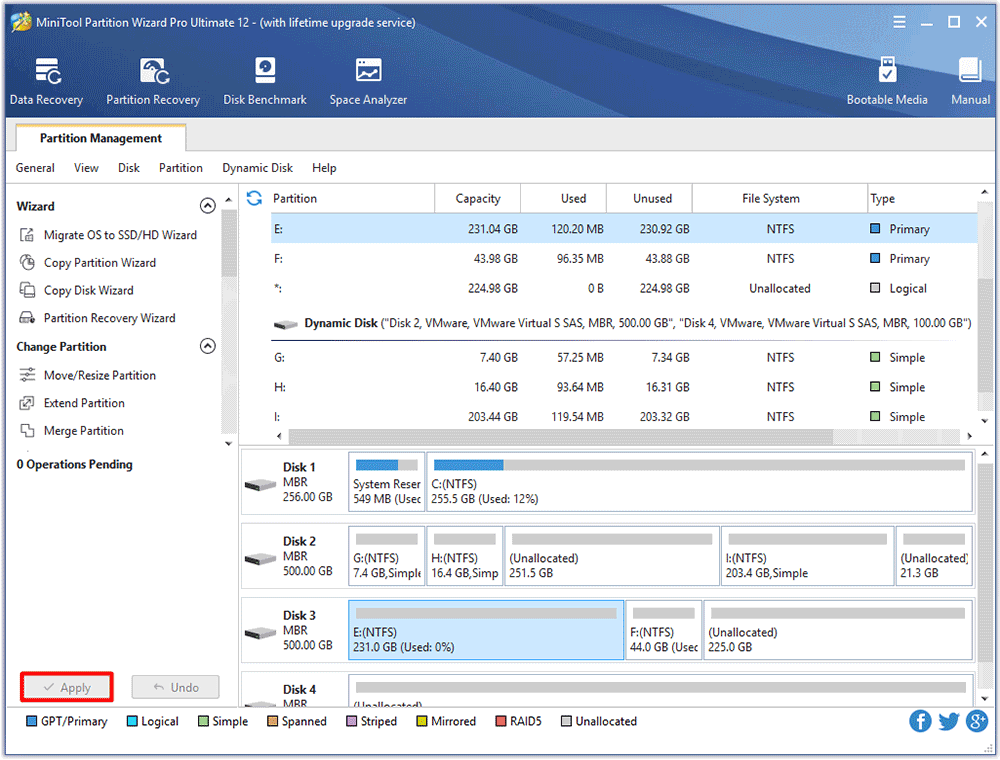1000x760 pixels.
Task: Select the Disk 1 drive icon
Action: coord(260,485)
